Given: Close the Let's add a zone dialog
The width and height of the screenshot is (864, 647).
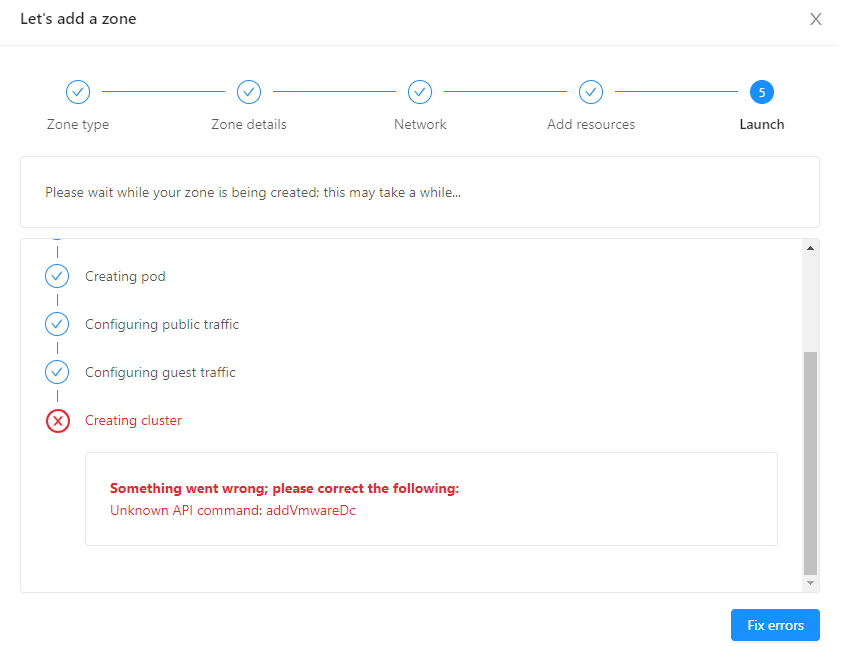Looking at the screenshot, I should [x=816, y=18].
